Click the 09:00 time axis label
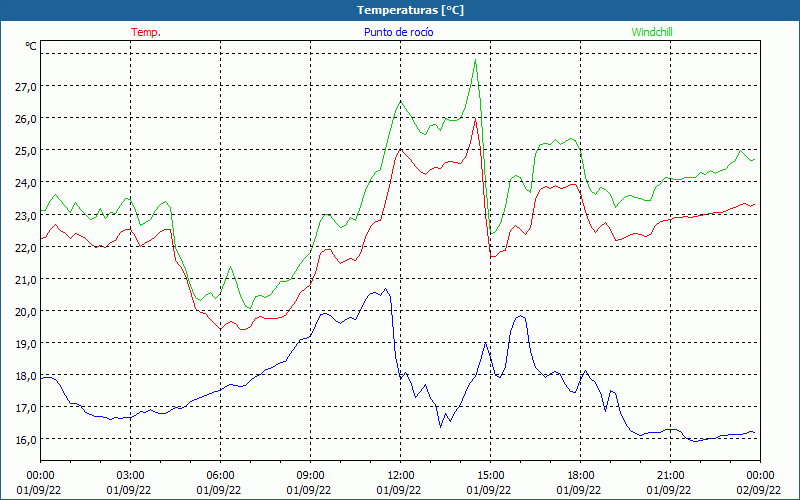Image resolution: width=800 pixels, height=500 pixels. coord(310,476)
